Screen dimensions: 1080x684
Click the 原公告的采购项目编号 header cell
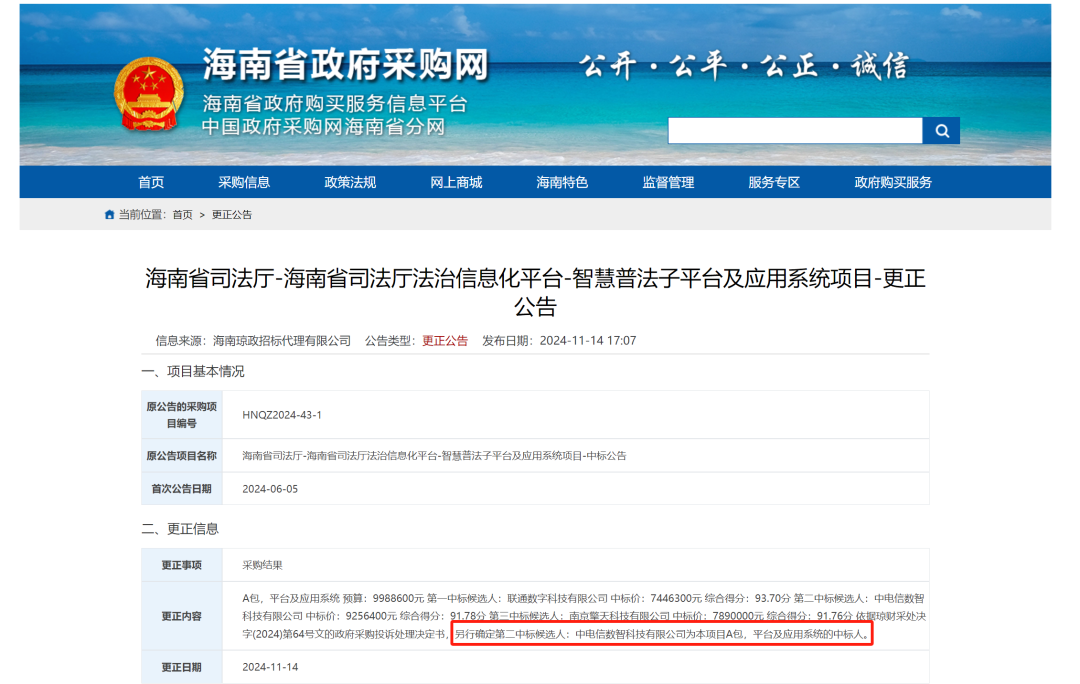pyautogui.click(x=182, y=415)
